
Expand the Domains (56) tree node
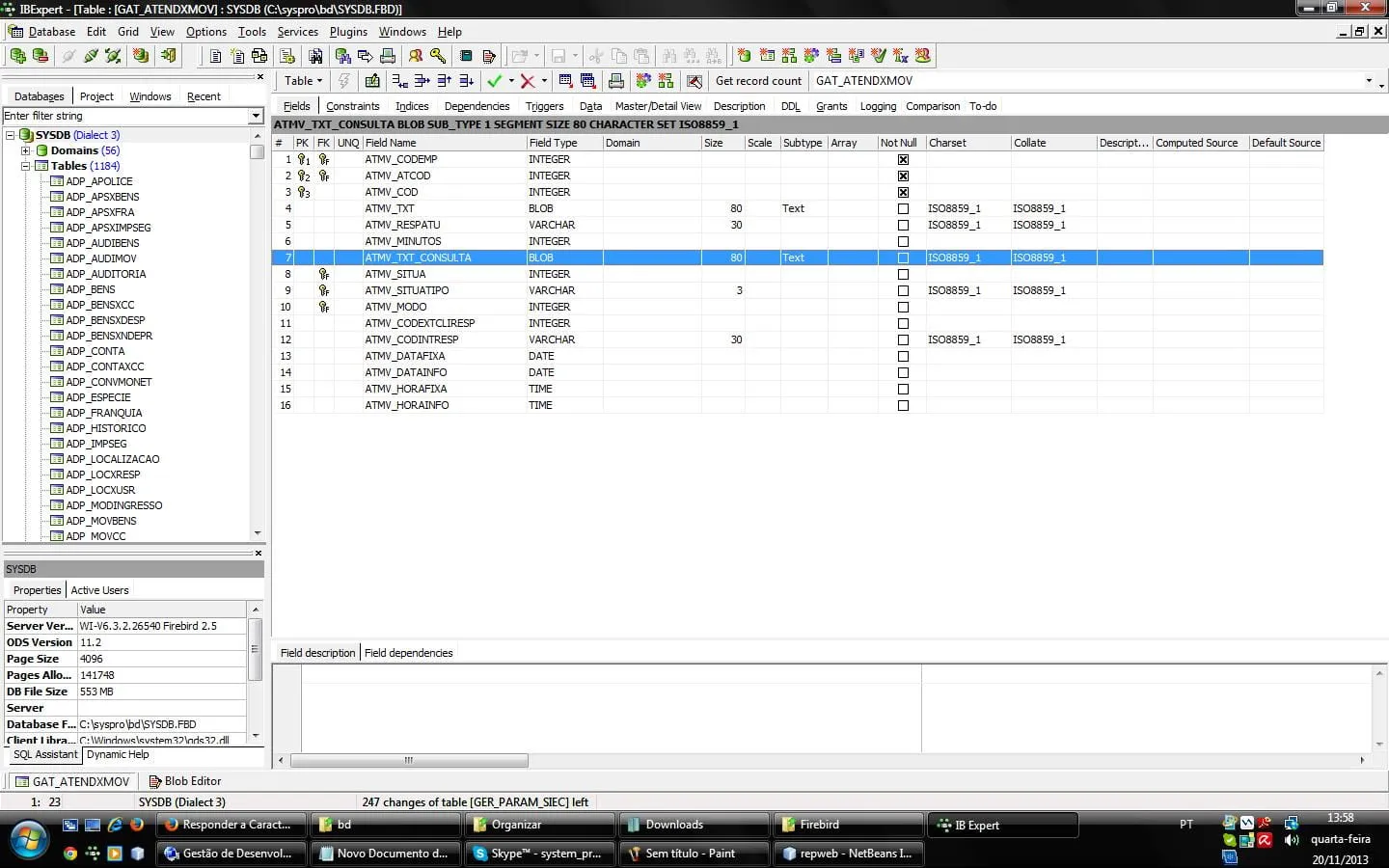click(26, 150)
